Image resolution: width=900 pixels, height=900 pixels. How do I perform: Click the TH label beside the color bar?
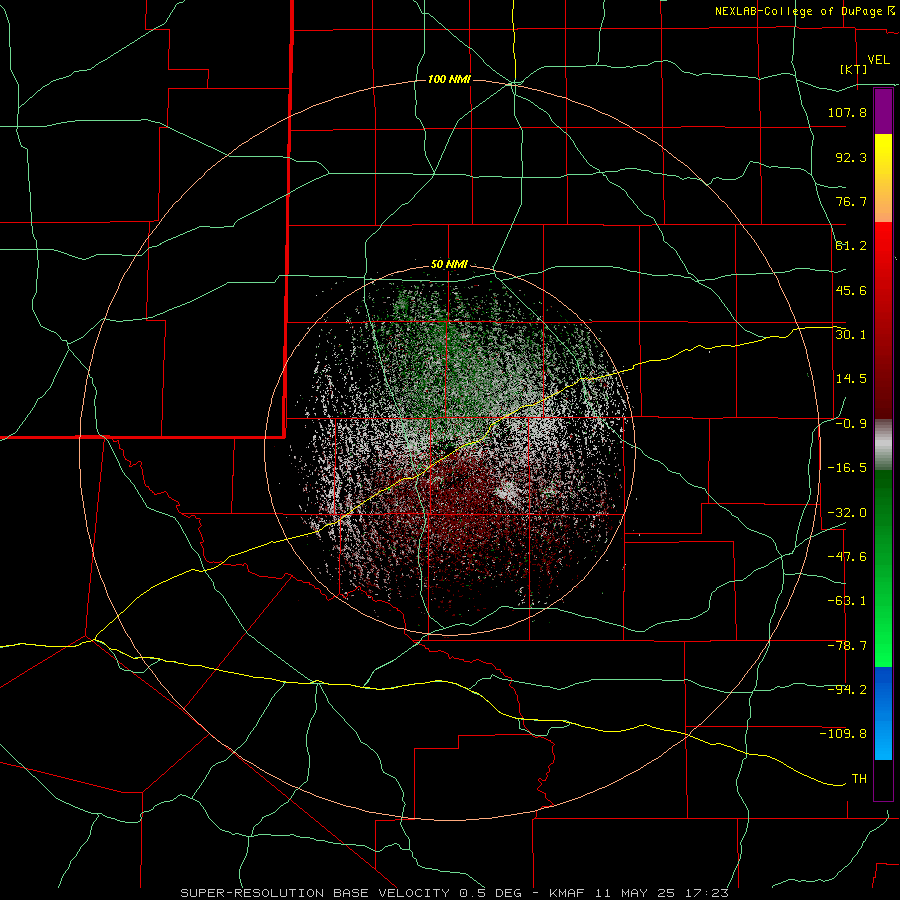pyautogui.click(x=859, y=779)
